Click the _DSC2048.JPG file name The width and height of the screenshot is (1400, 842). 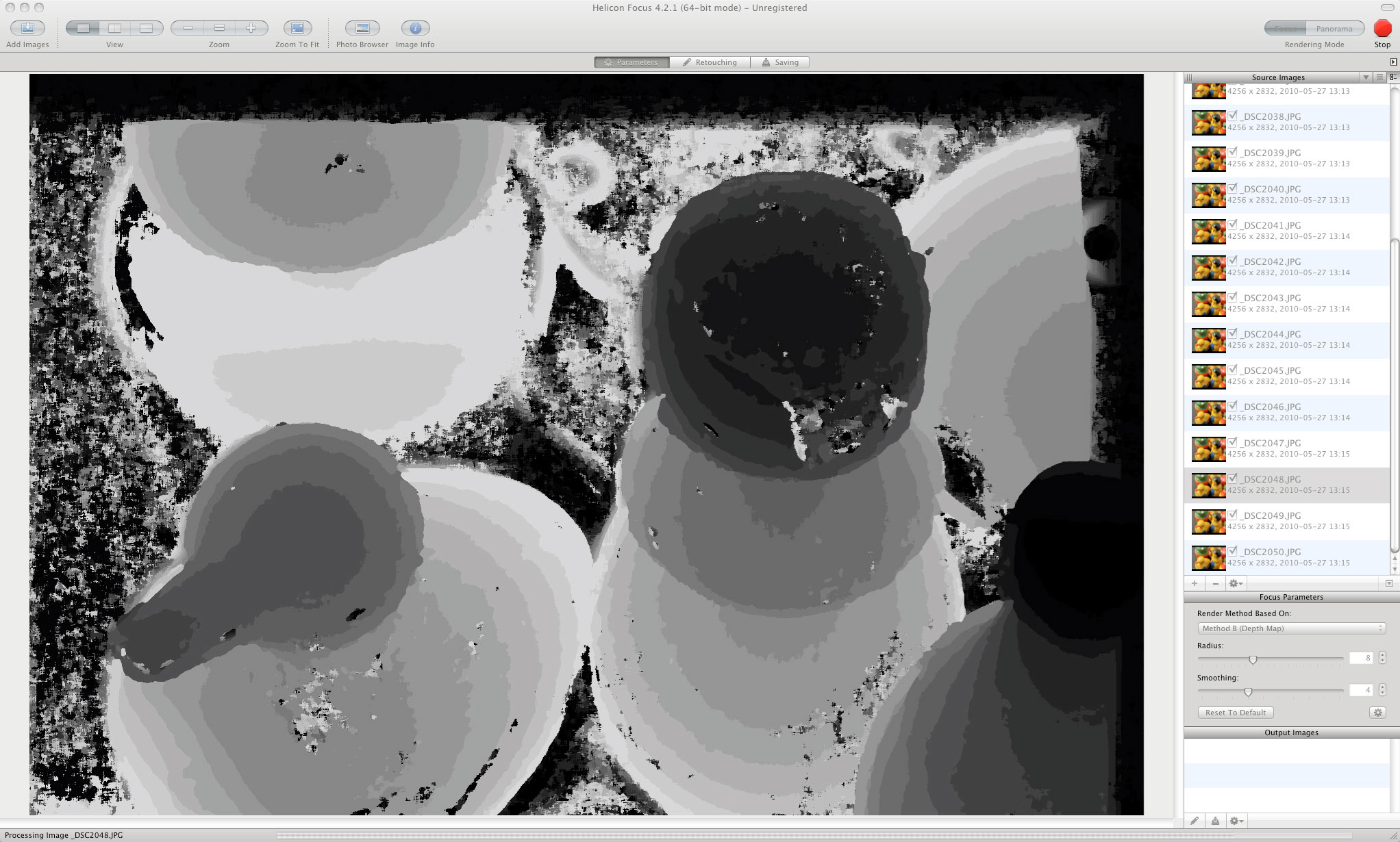pos(1271,479)
